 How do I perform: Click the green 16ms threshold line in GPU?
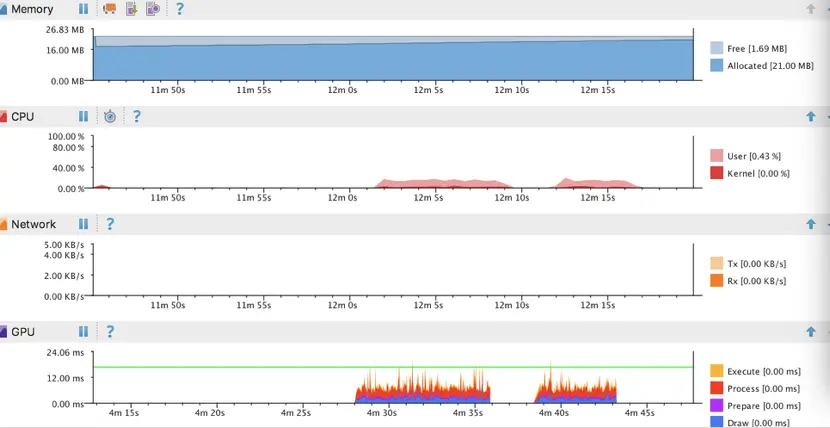(x=393, y=367)
